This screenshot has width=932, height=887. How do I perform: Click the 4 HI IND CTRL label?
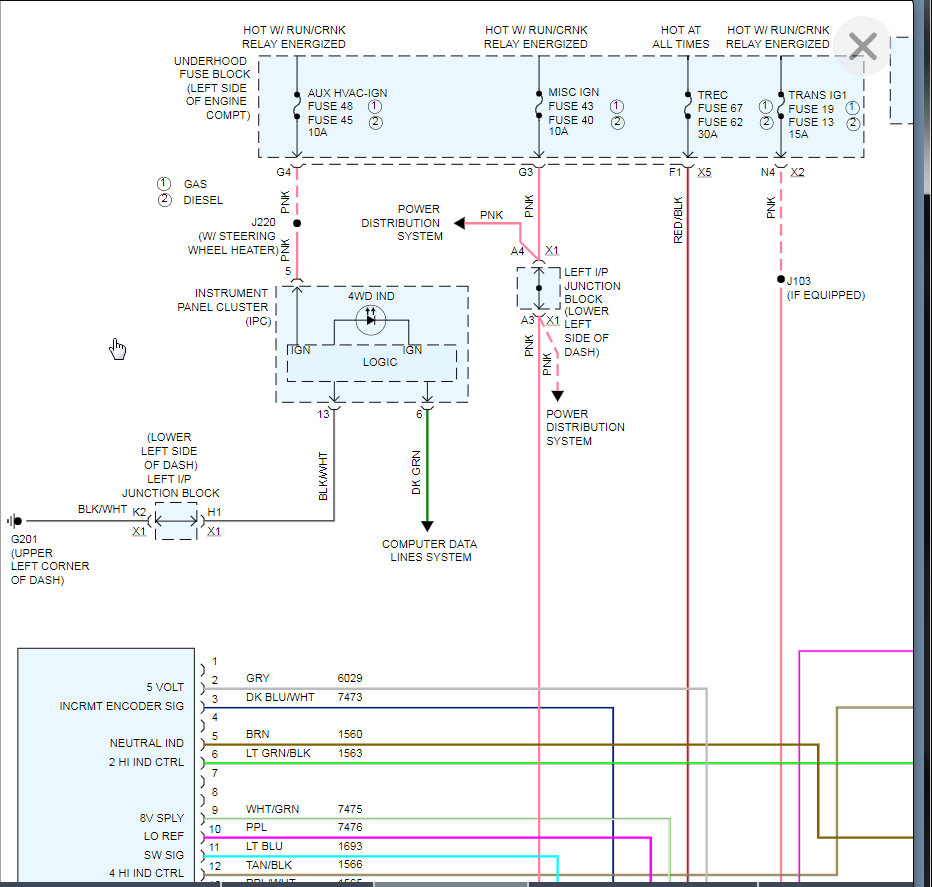click(146, 873)
